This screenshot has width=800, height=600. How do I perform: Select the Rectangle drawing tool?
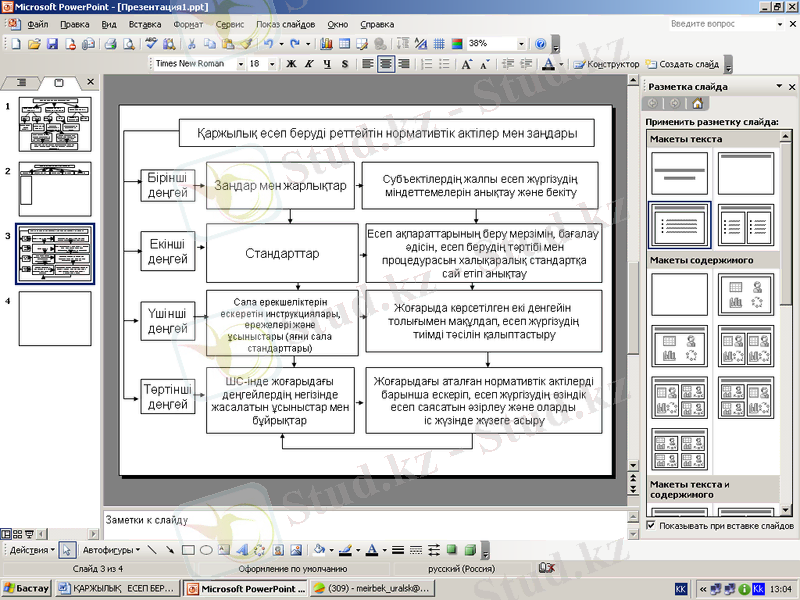(x=187, y=550)
